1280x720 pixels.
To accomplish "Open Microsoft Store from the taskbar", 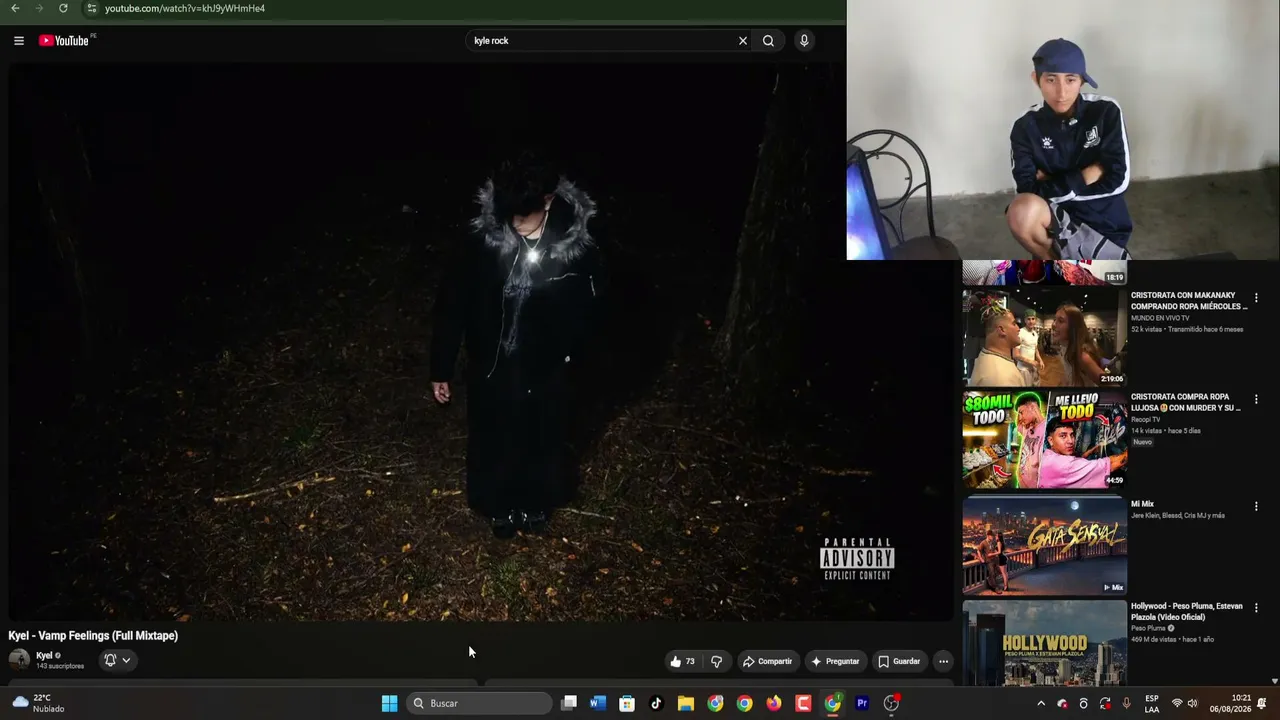I will (627, 703).
